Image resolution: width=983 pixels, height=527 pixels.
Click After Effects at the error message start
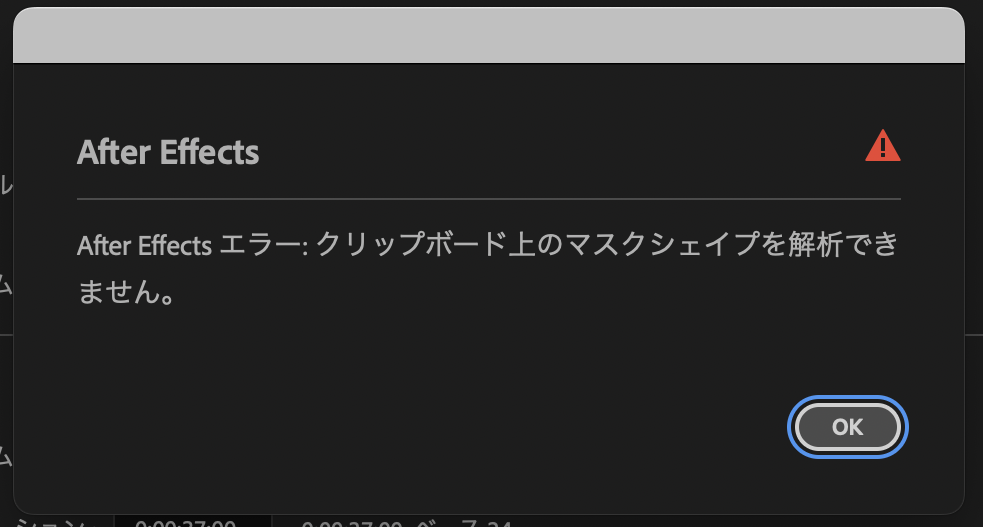pos(144,246)
